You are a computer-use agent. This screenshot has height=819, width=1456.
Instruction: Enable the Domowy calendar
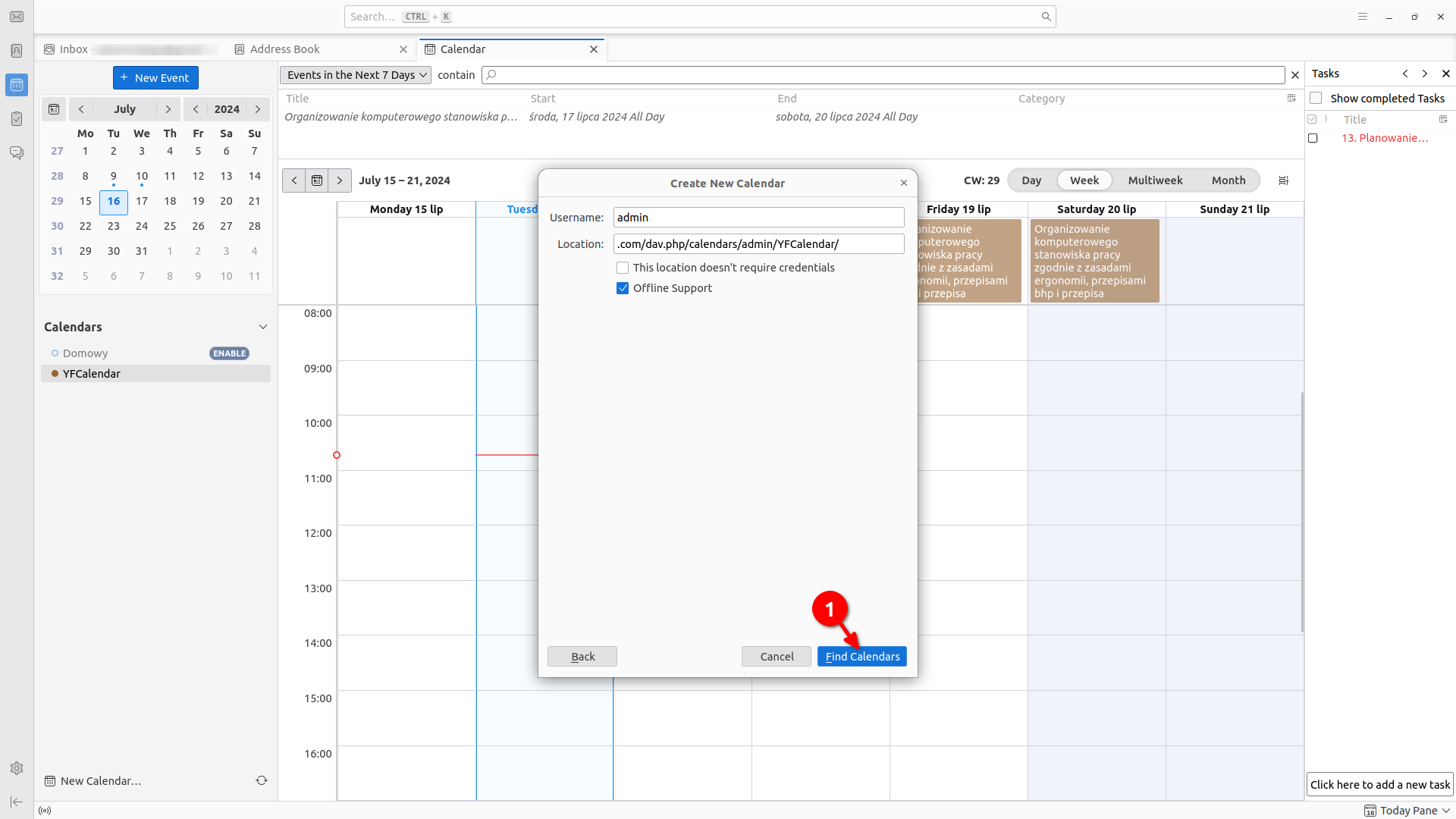point(229,353)
